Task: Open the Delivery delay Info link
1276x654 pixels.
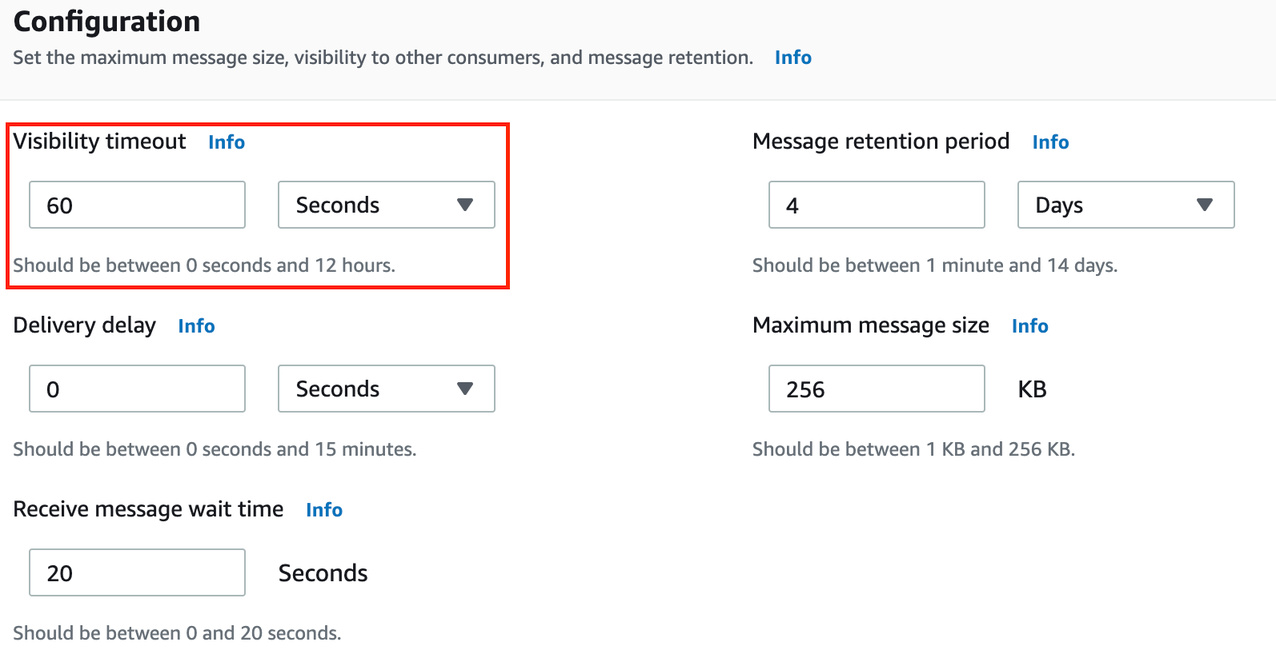Action: [x=196, y=326]
